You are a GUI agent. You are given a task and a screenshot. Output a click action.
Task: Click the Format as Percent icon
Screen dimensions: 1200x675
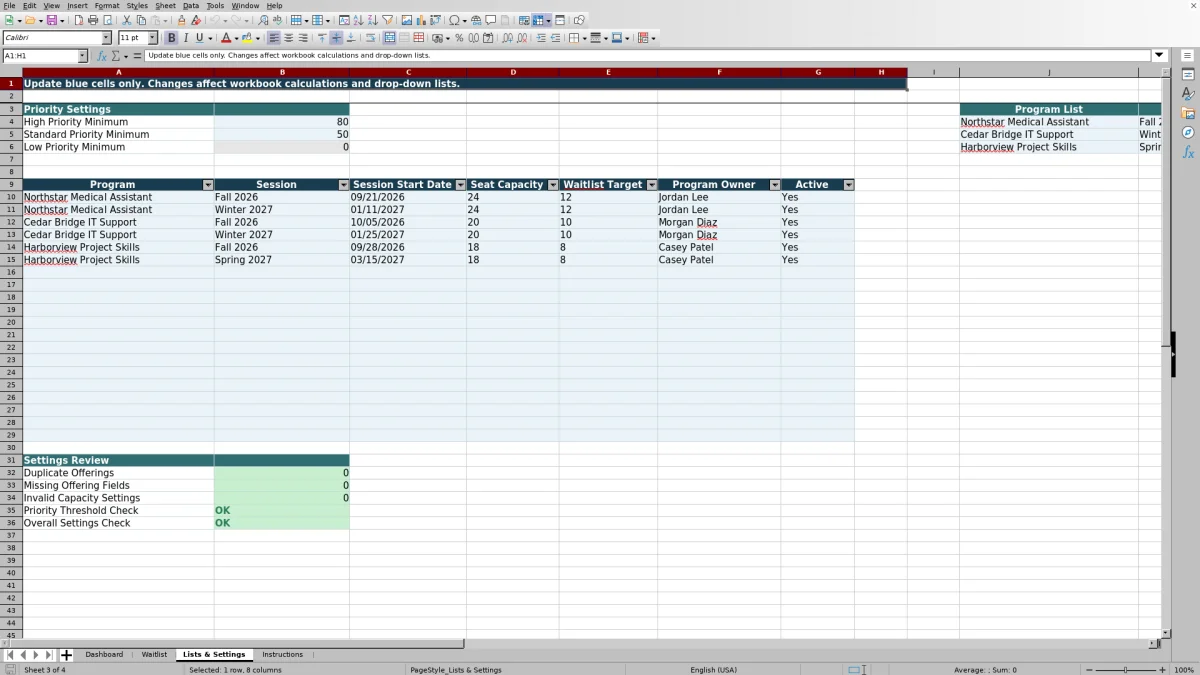pyautogui.click(x=459, y=38)
